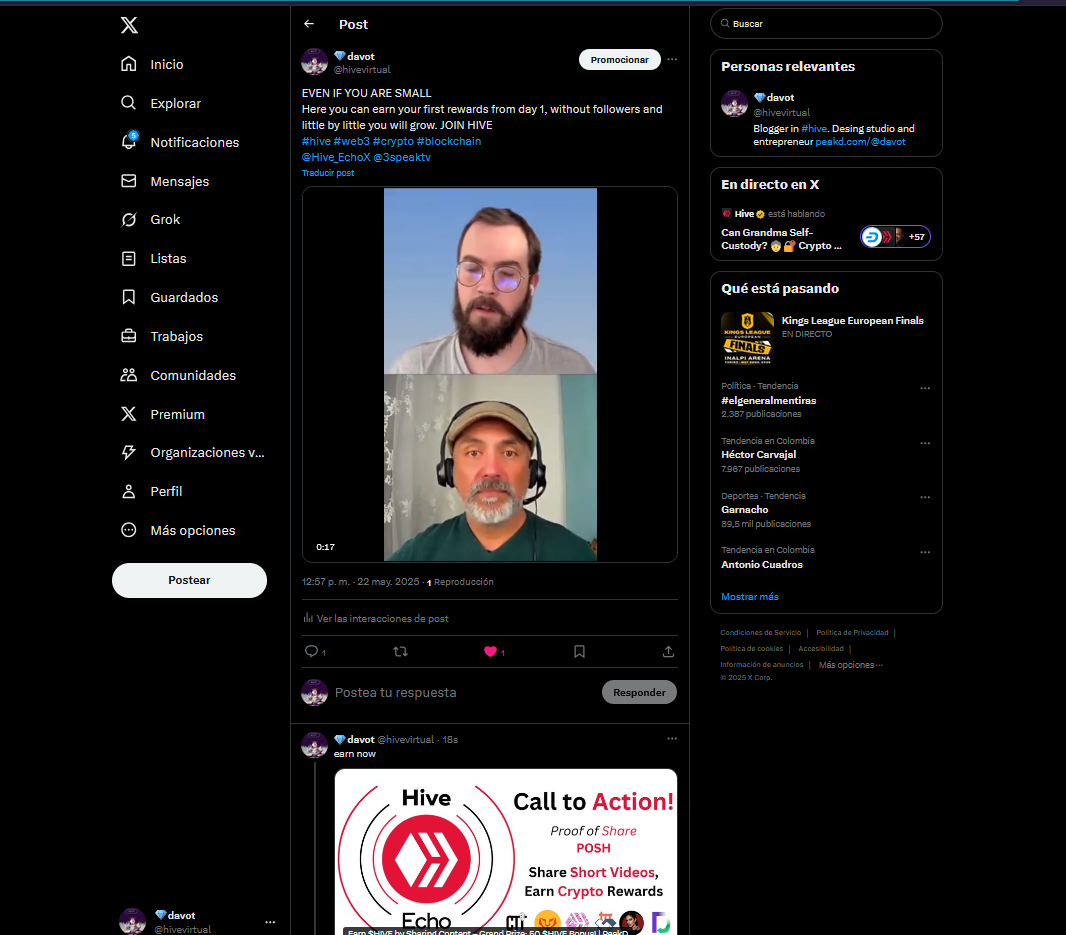Click Traducir post
The width and height of the screenshot is (1066, 935).
pos(328,173)
